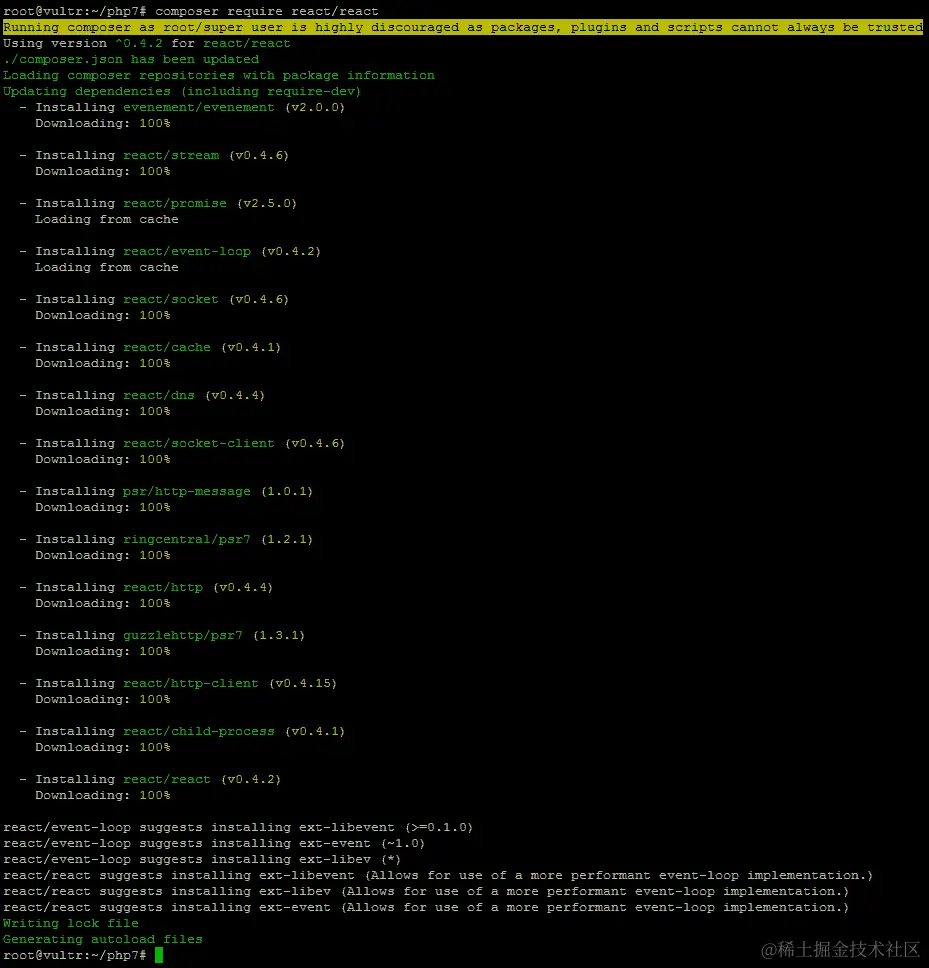Viewport: 929px width, 968px height.
Task: Select package name 'react/socket' (v0.4.6)
Action: click(x=171, y=299)
